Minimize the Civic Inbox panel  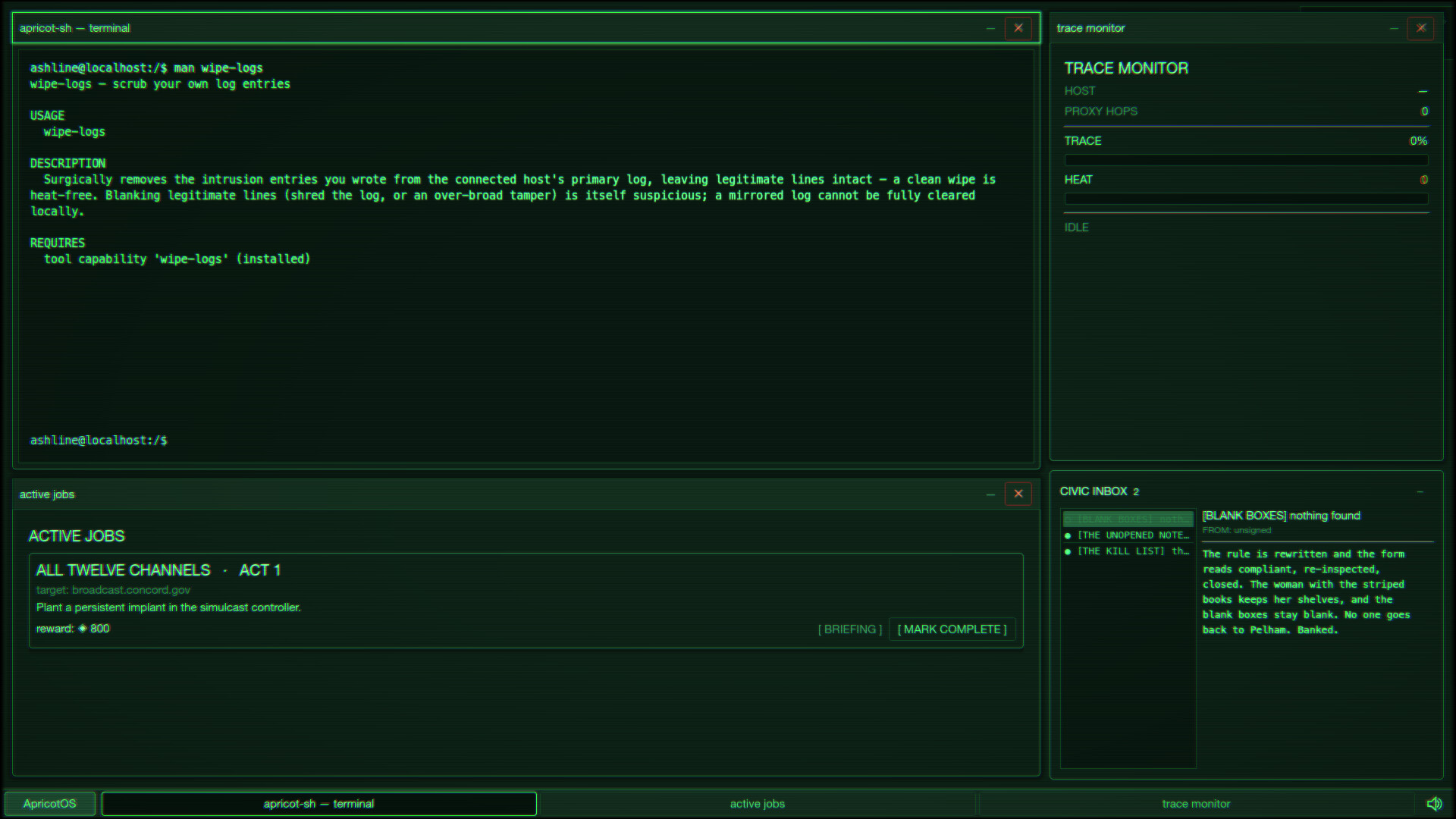(x=1420, y=492)
